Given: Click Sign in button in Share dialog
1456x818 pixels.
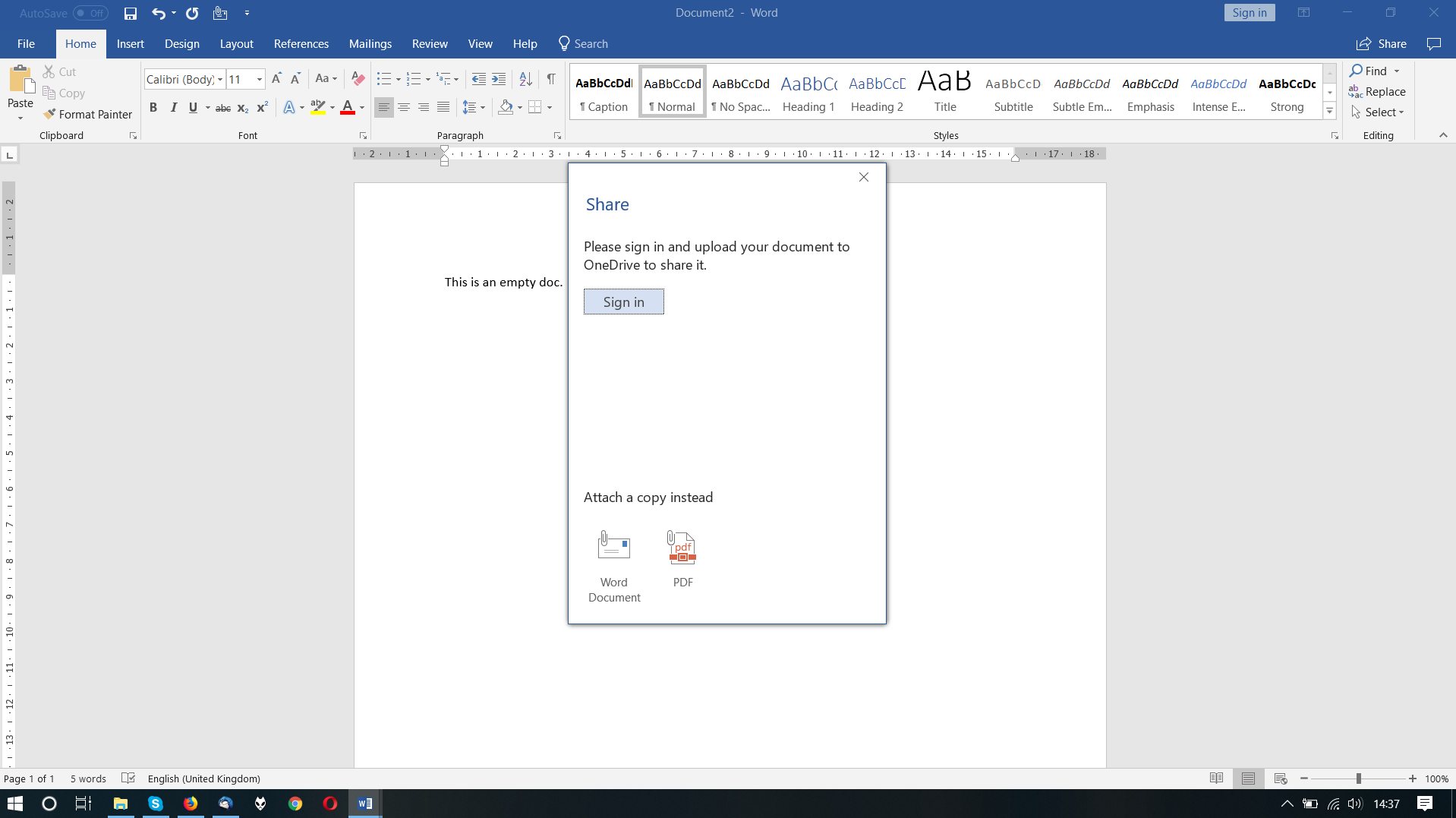Looking at the screenshot, I should coord(623,302).
